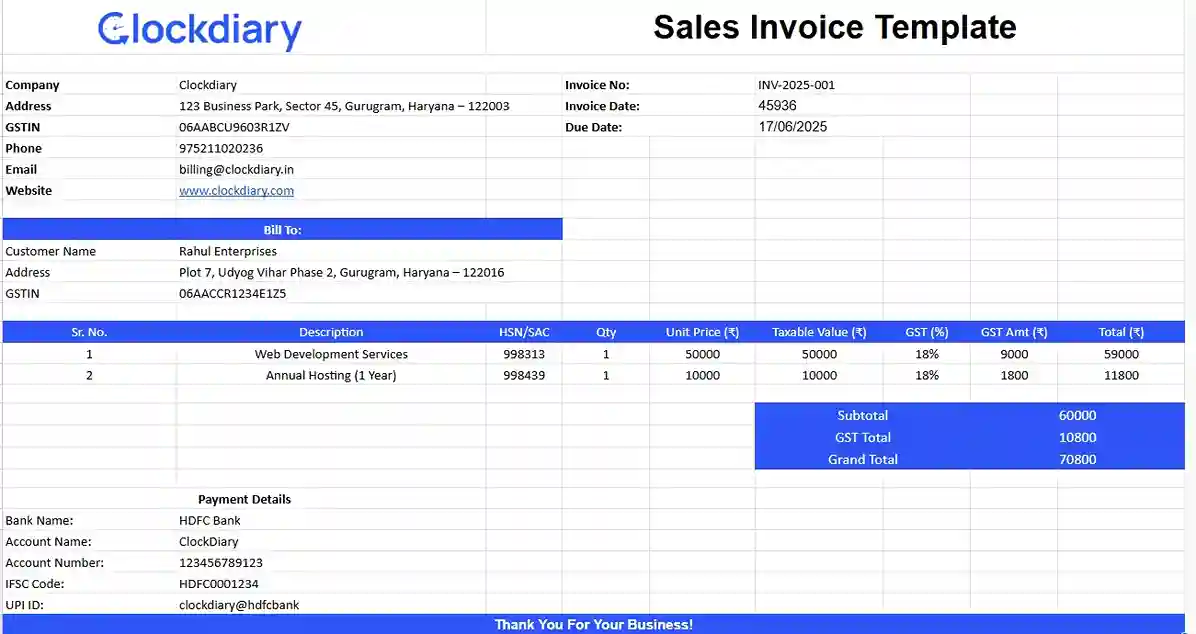1196x634 pixels.
Task: Click the GST Amt column header
Action: click(x=1014, y=332)
